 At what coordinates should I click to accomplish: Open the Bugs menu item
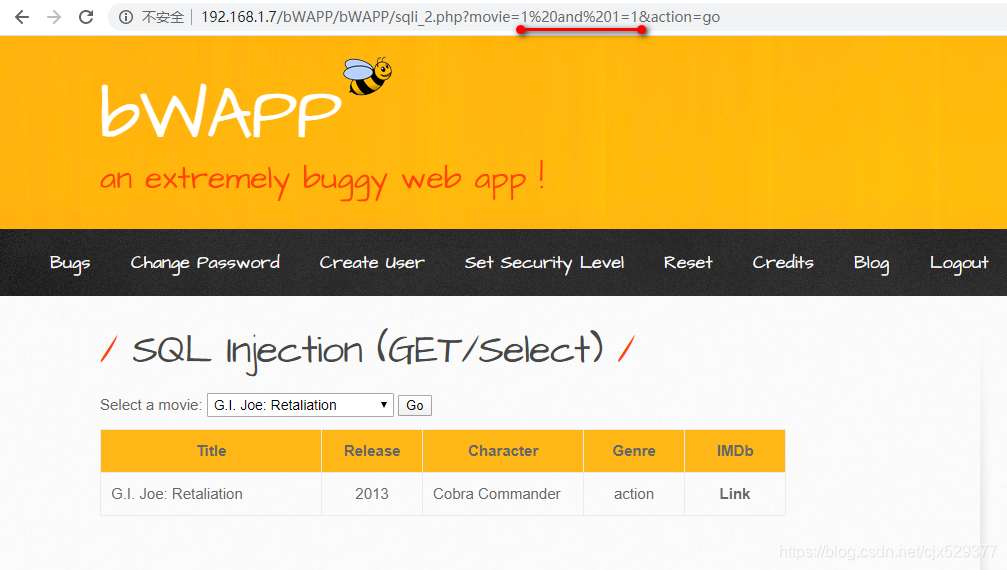click(x=70, y=263)
